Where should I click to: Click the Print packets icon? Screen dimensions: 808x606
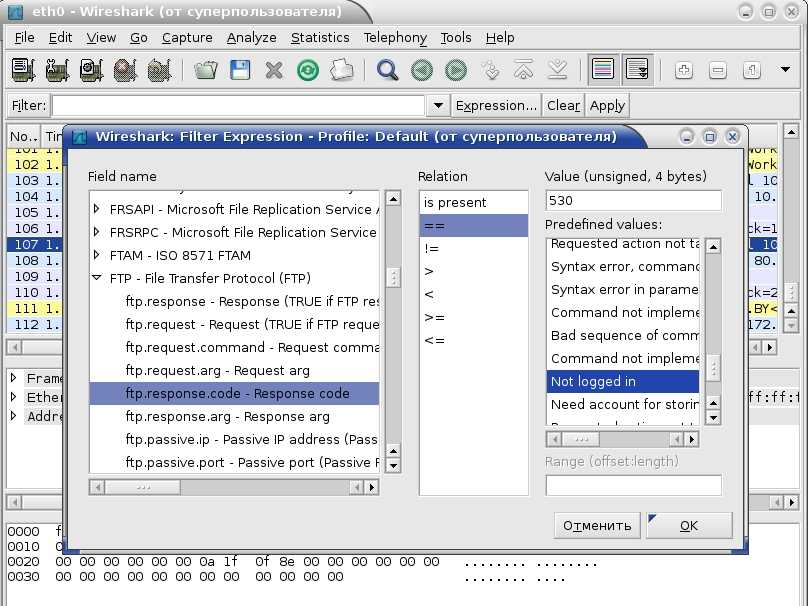click(342, 70)
